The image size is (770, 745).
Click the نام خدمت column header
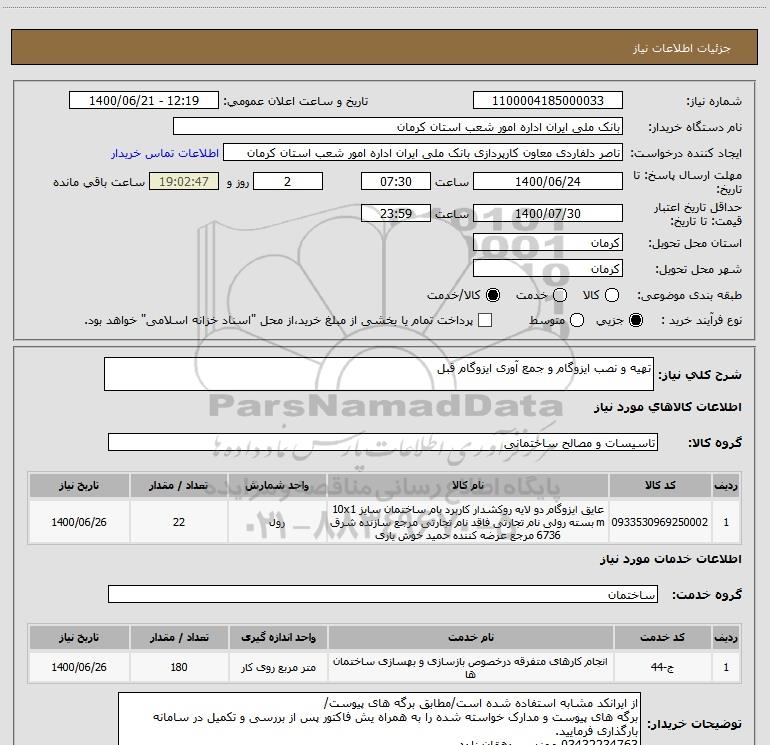click(470, 637)
